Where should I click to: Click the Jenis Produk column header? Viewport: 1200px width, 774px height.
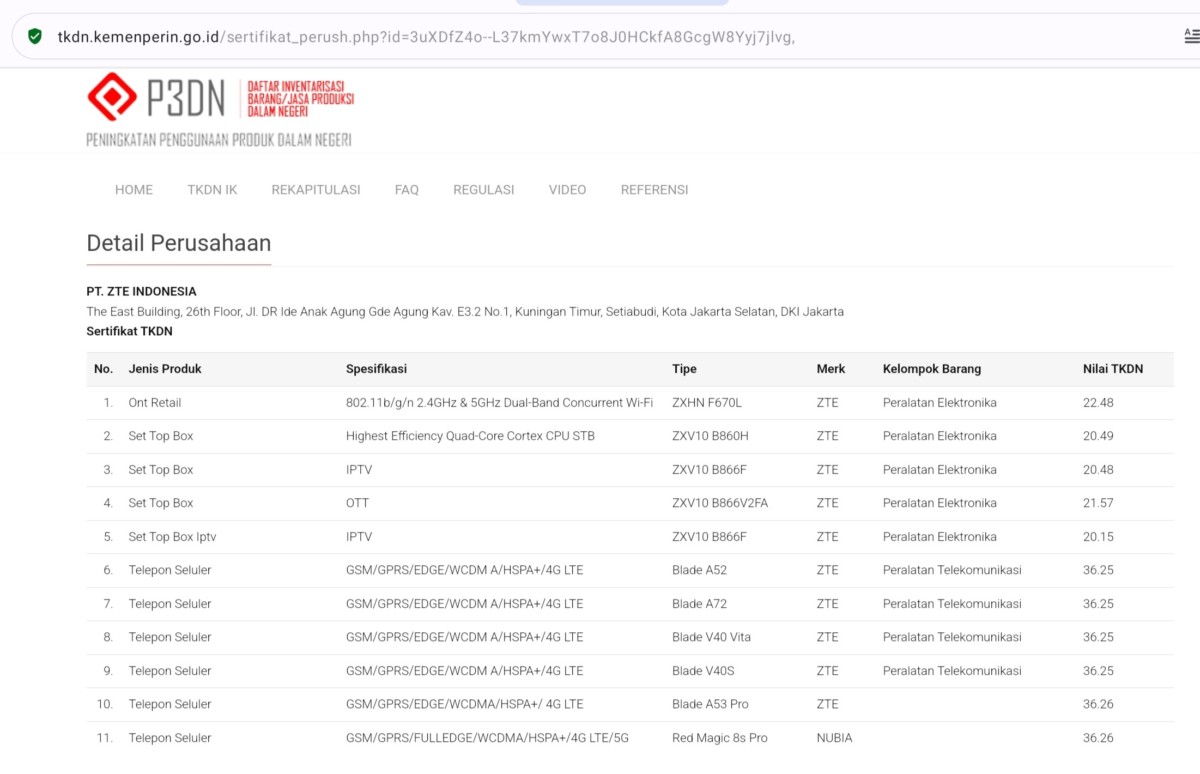pyautogui.click(x=165, y=369)
